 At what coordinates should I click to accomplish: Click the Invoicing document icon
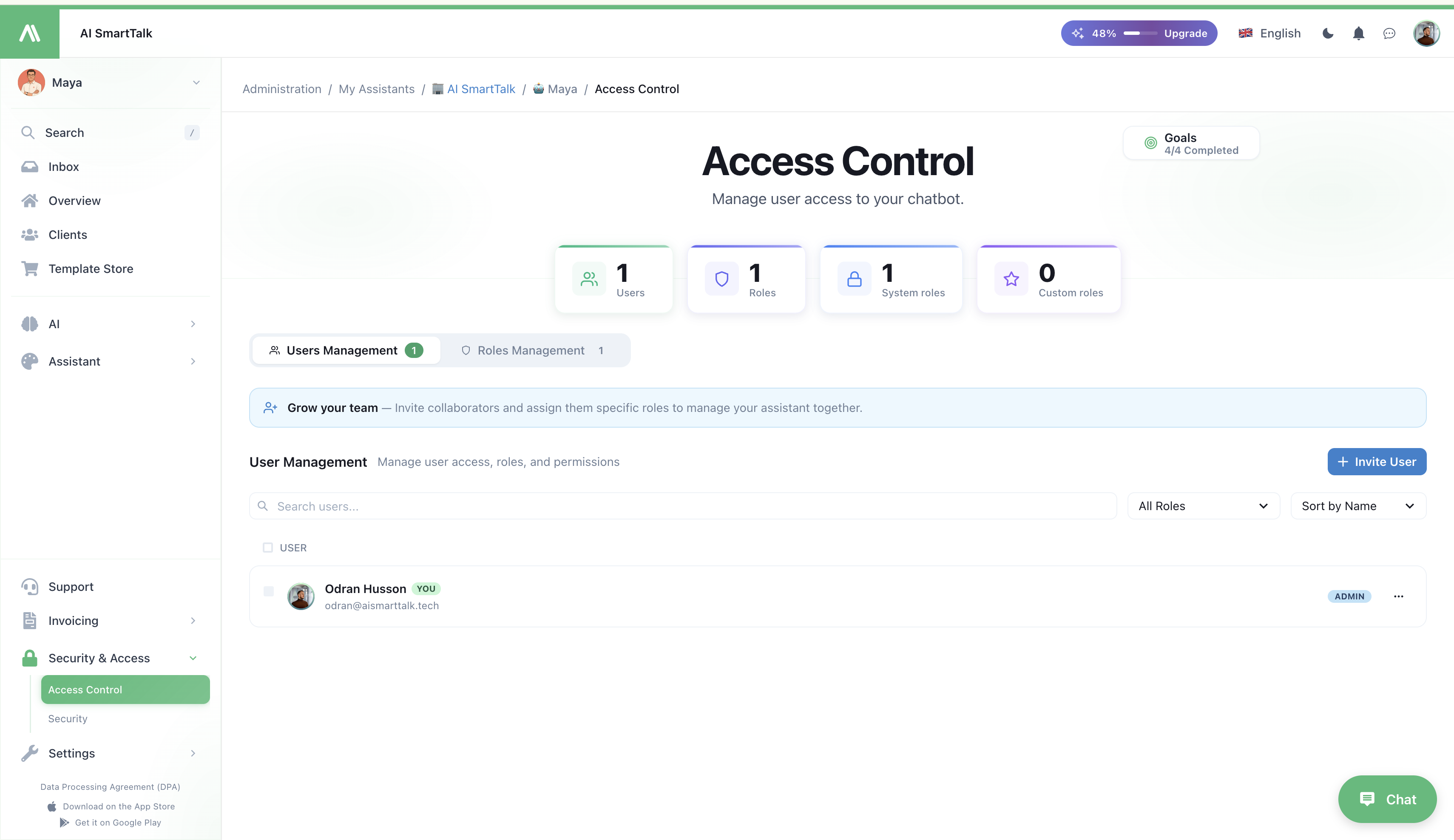(x=29, y=621)
